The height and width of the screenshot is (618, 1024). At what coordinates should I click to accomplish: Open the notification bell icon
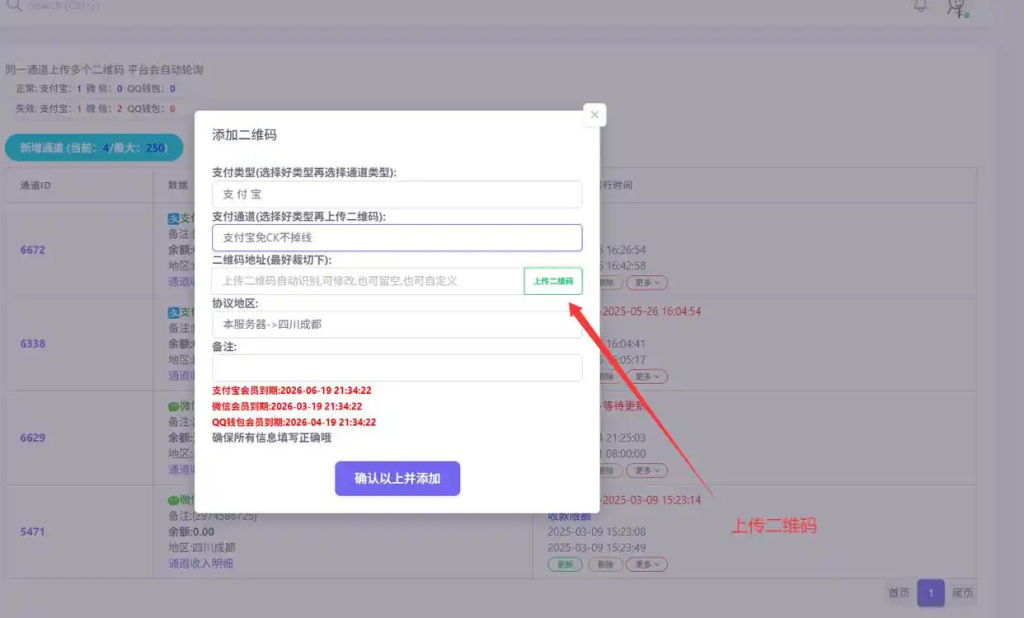tap(920, 6)
